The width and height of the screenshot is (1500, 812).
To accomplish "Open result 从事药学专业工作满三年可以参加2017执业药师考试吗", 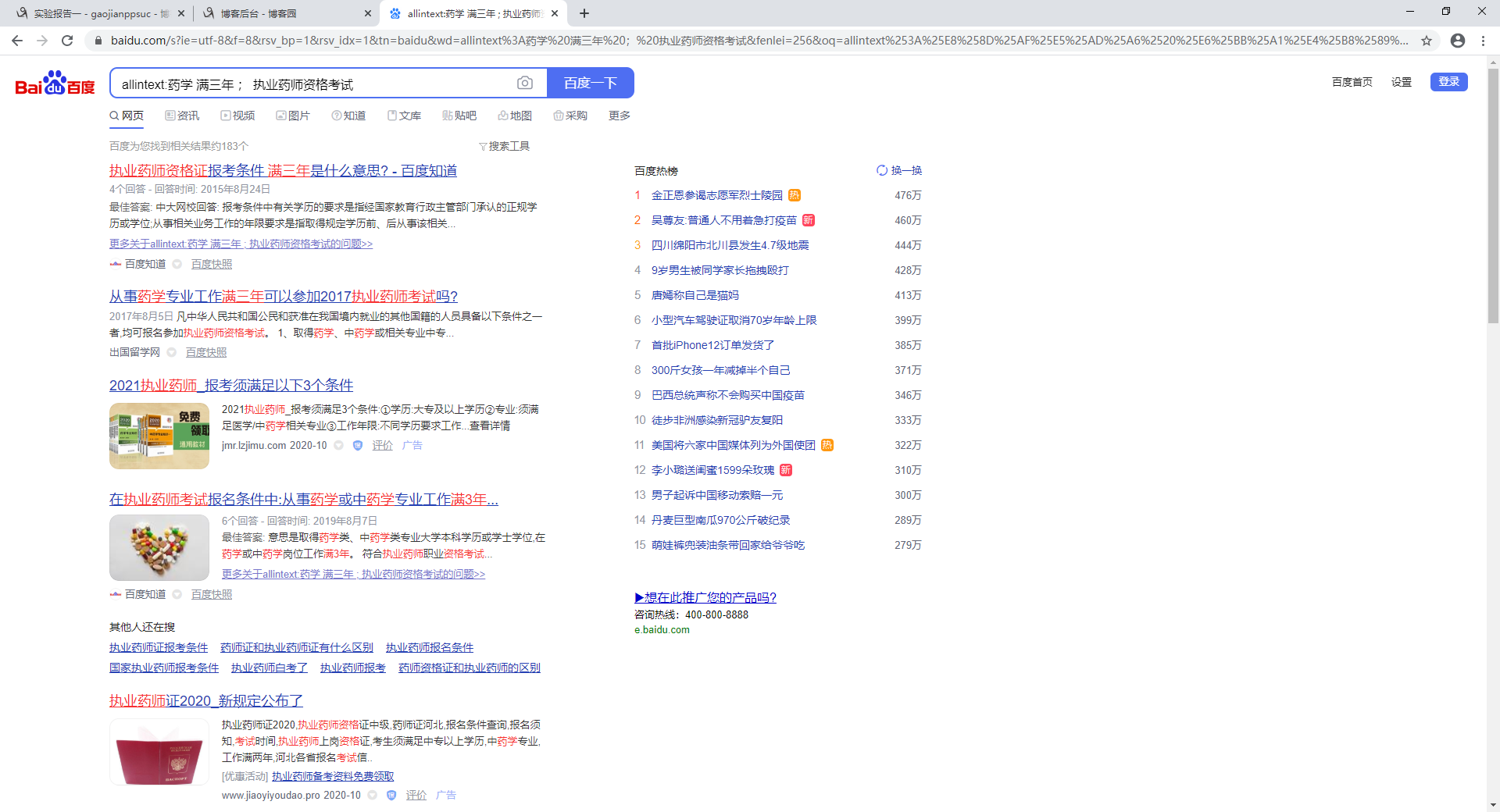I will 284,297.
